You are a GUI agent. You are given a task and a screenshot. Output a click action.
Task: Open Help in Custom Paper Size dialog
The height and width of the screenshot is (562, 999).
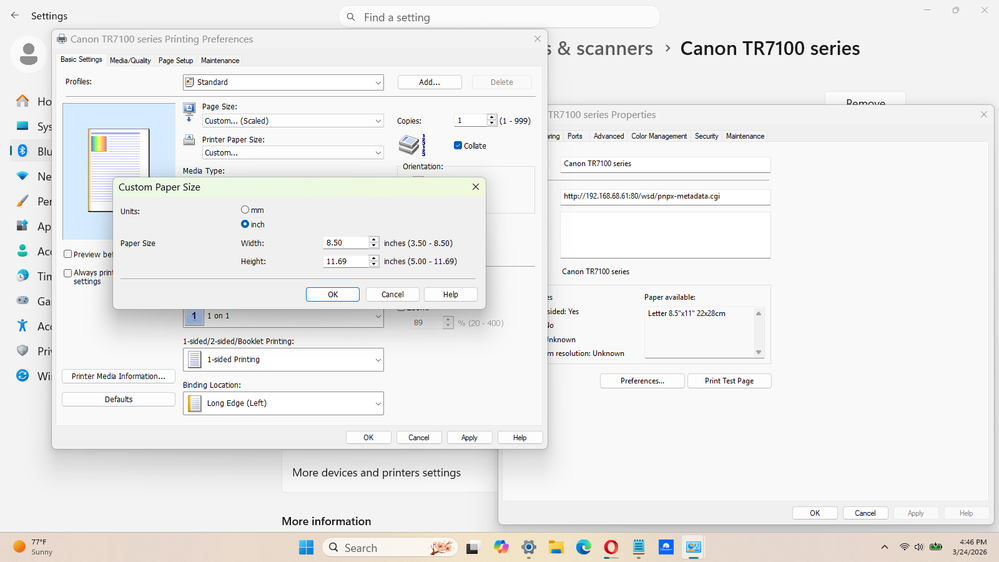coord(450,294)
